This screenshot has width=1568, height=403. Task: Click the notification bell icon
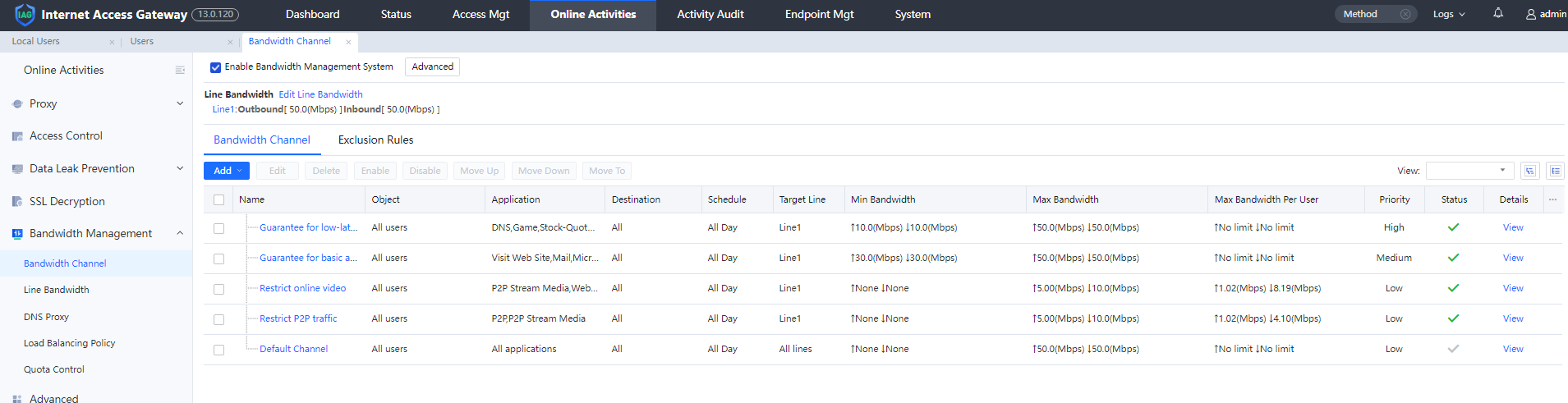click(1498, 13)
